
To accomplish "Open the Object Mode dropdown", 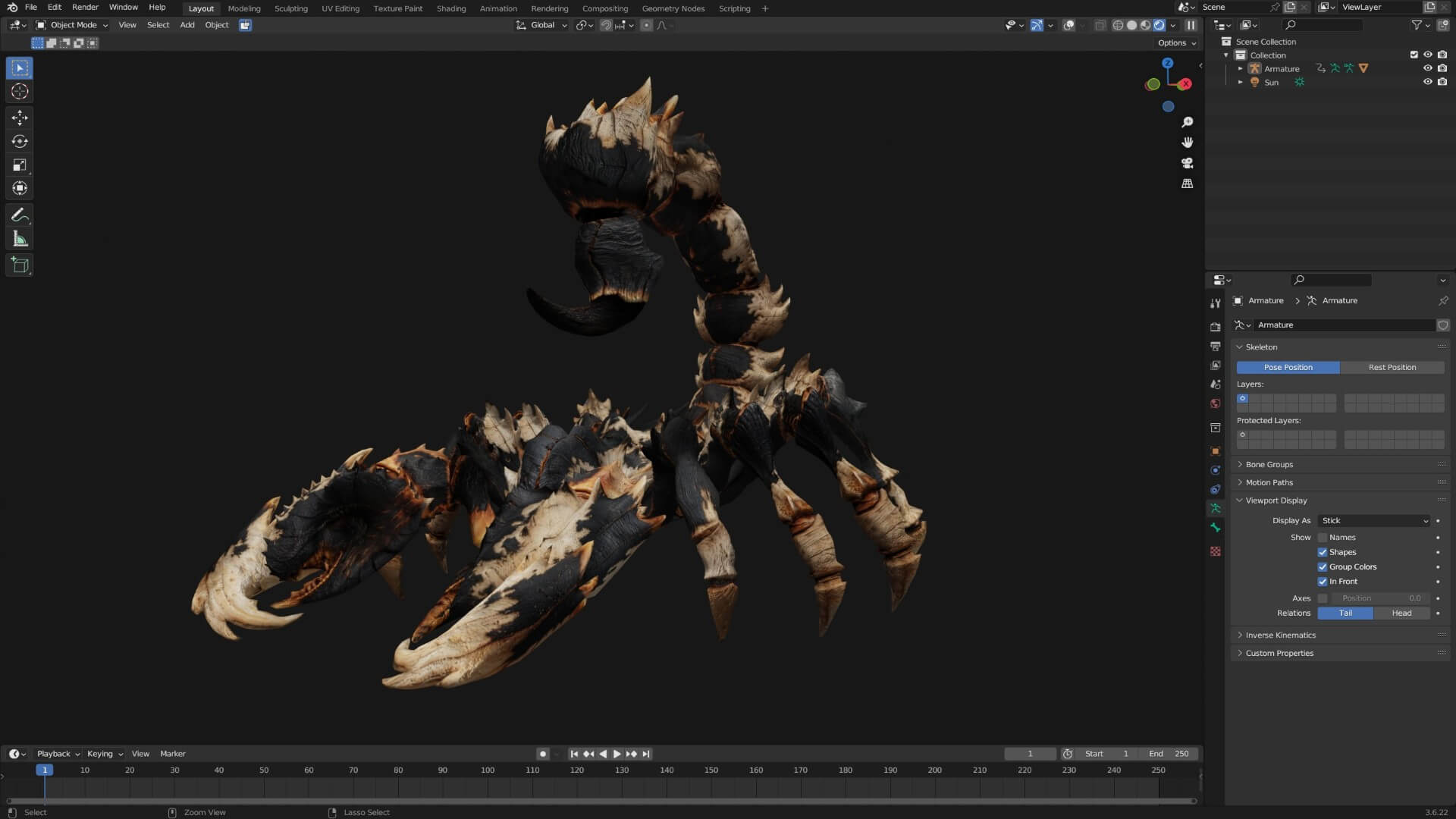I will click(72, 25).
